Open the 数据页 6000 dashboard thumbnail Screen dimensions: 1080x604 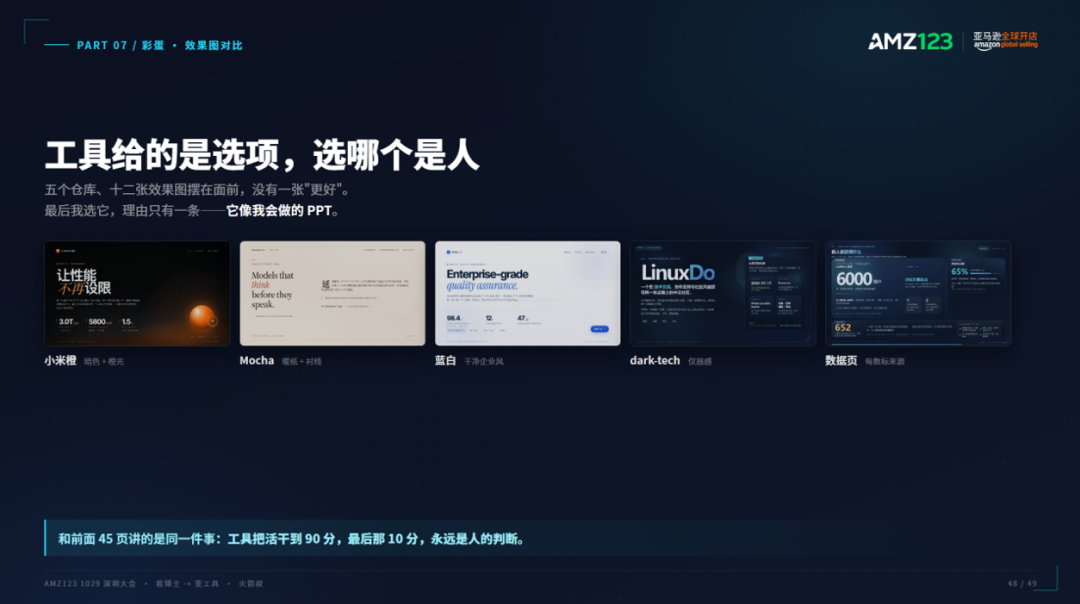918,293
